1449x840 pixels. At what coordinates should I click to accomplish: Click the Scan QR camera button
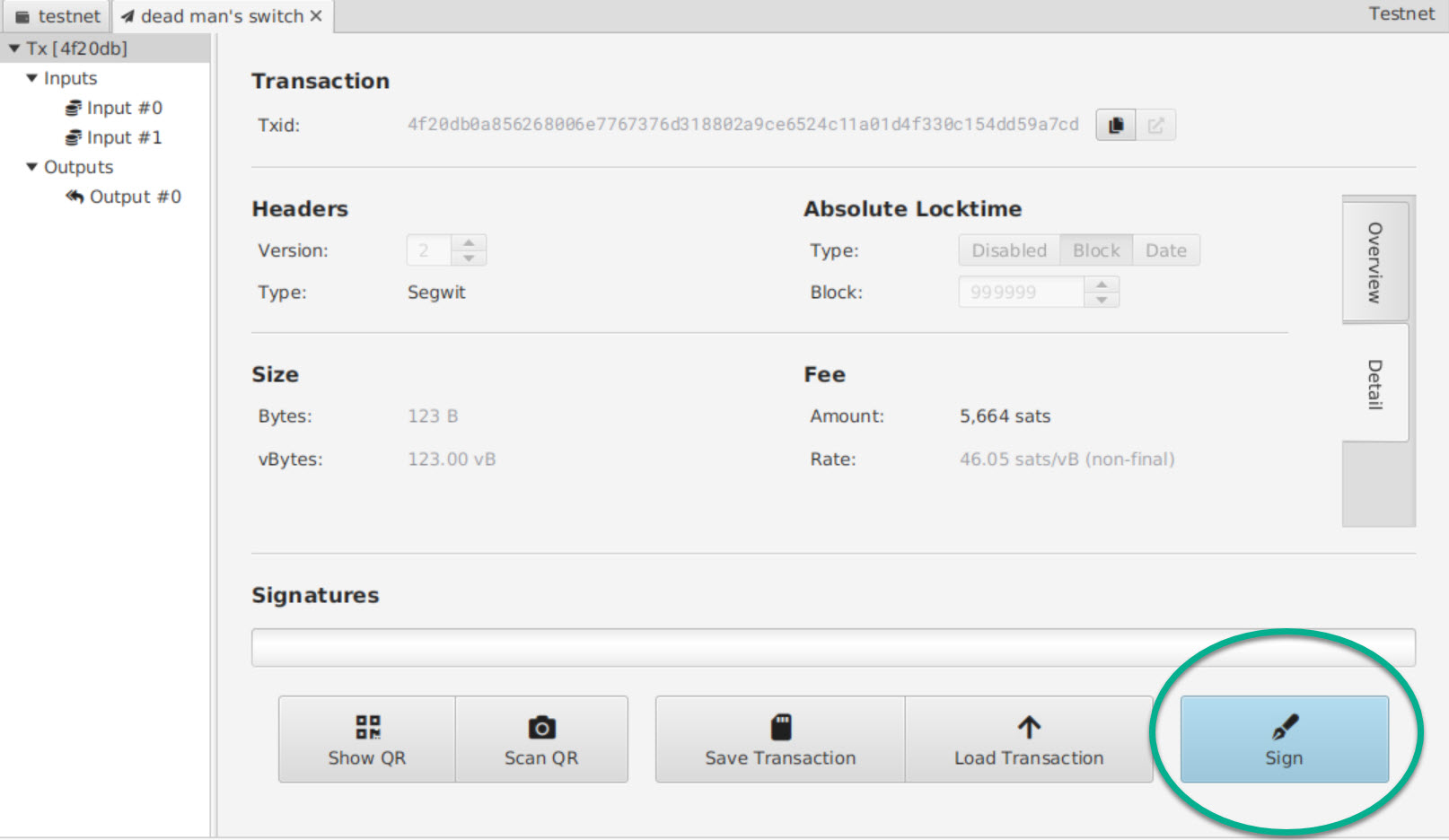click(x=541, y=739)
